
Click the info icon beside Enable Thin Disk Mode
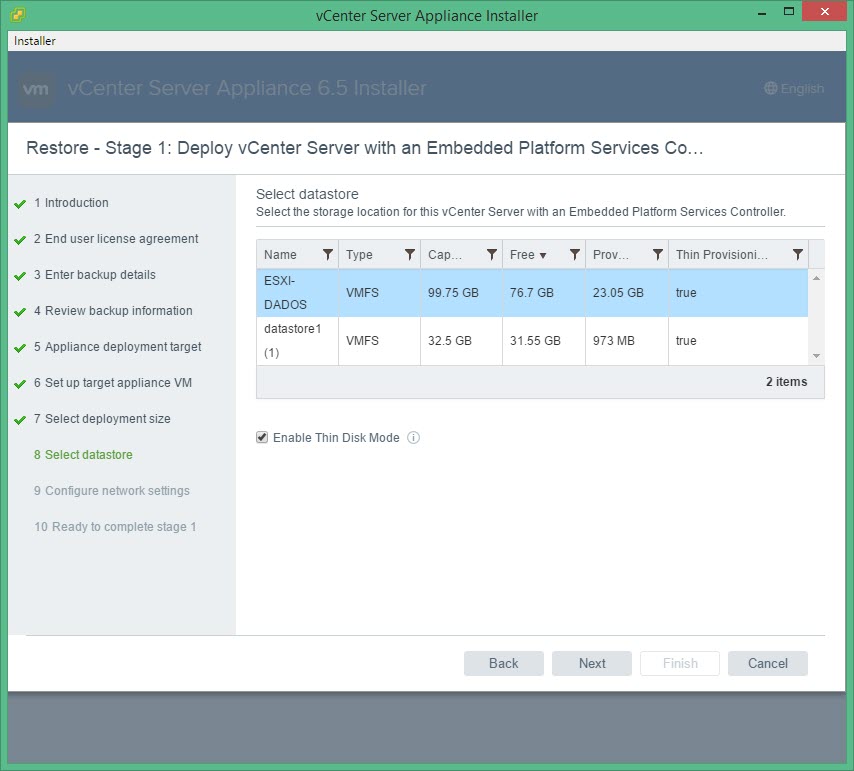(413, 438)
